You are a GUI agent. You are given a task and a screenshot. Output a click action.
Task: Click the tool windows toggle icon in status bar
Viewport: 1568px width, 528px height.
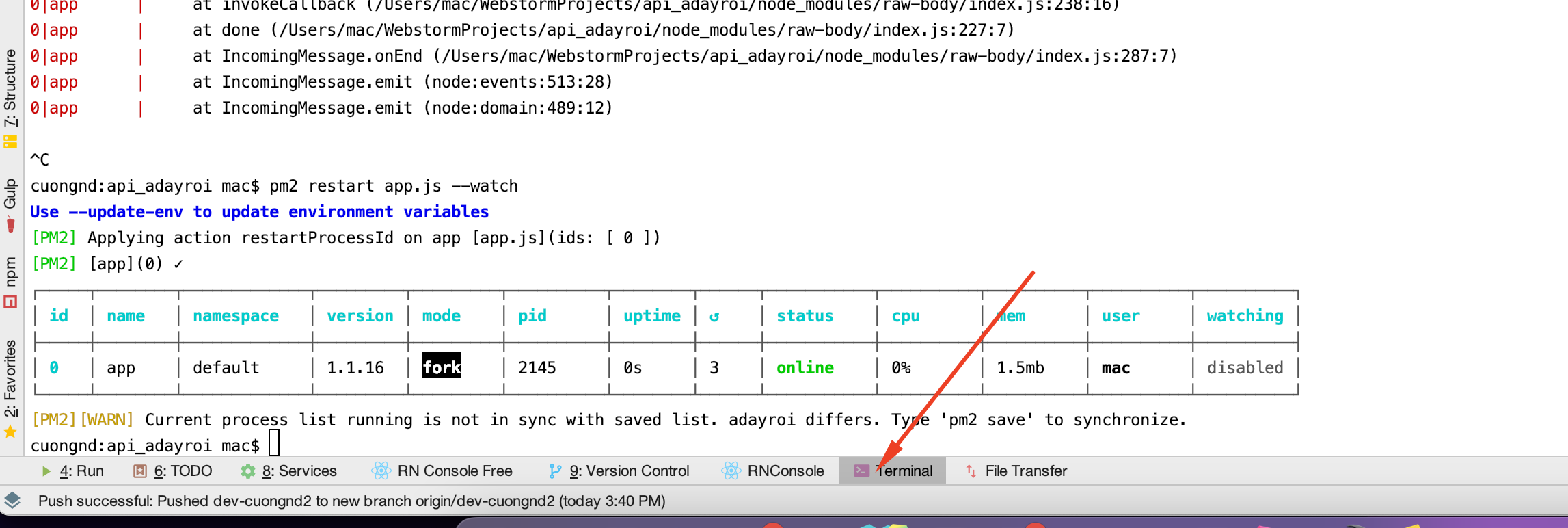(x=12, y=501)
